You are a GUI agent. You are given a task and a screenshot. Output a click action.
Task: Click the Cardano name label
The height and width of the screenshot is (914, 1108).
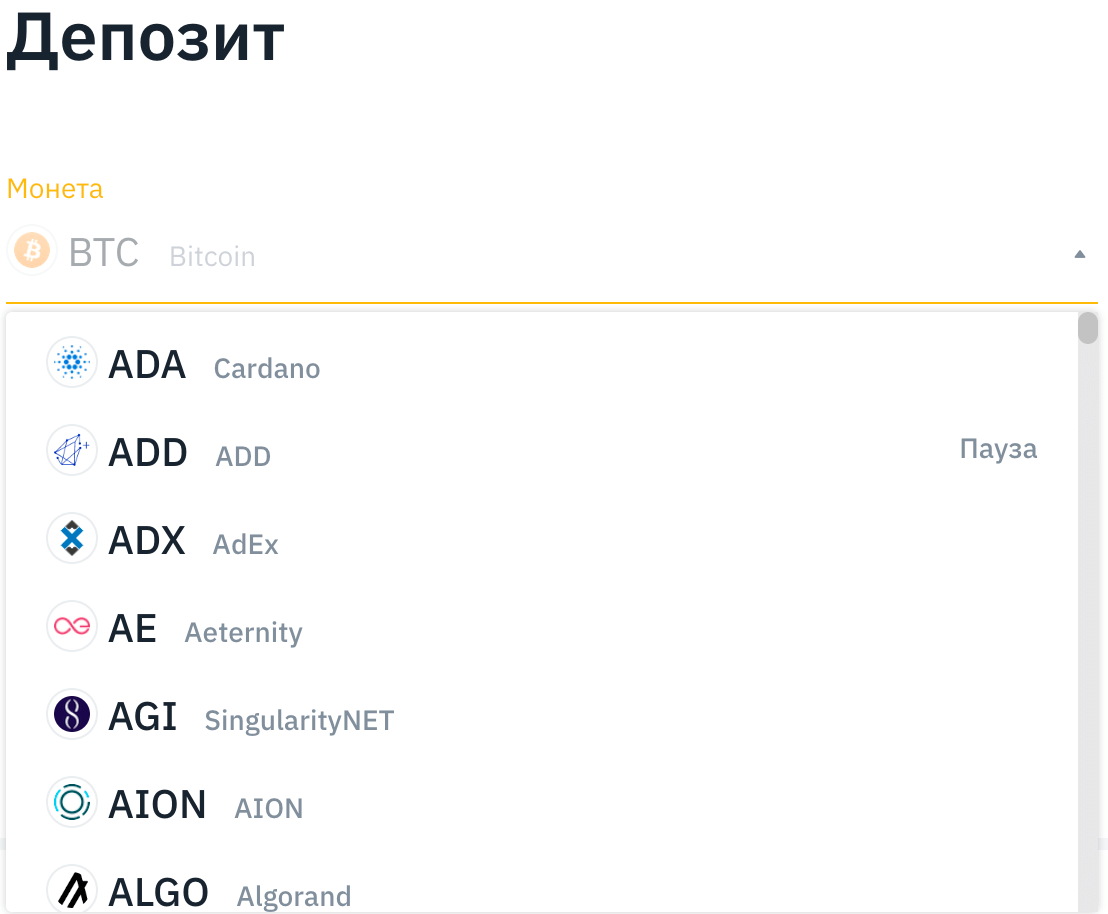(x=267, y=369)
